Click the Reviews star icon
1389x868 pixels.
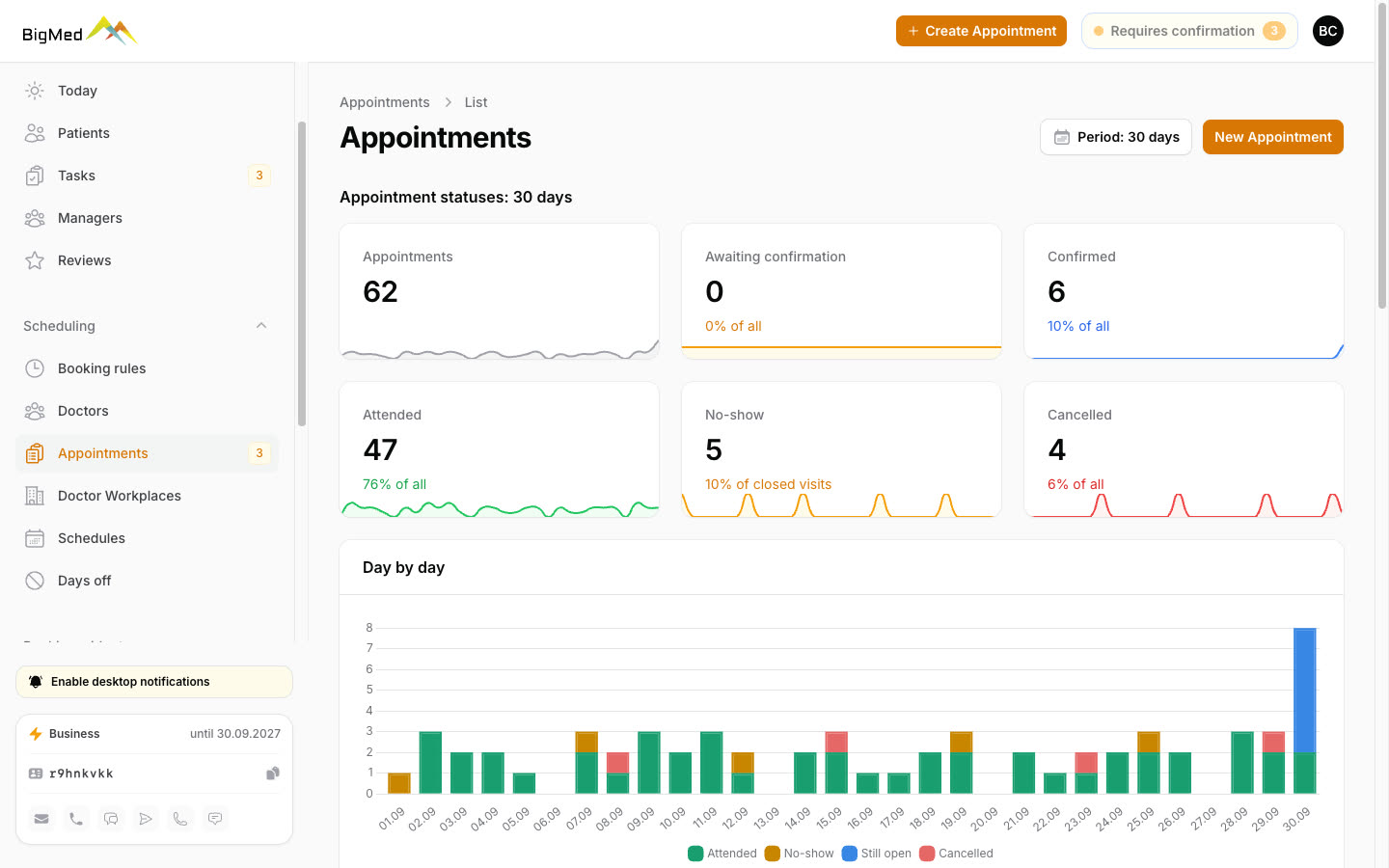(35, 260)
